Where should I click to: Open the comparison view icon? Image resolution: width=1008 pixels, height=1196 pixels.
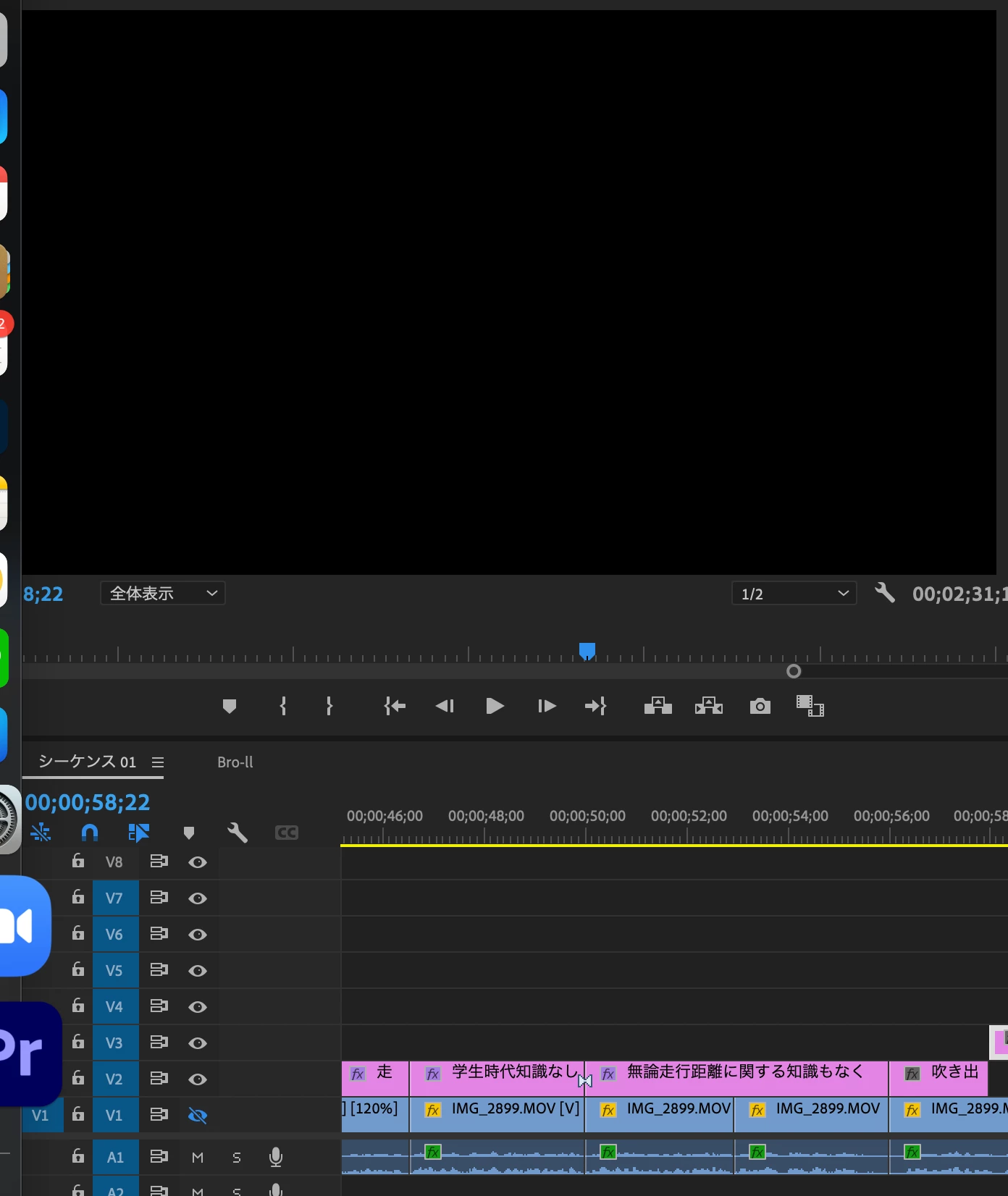coord(810,706)
